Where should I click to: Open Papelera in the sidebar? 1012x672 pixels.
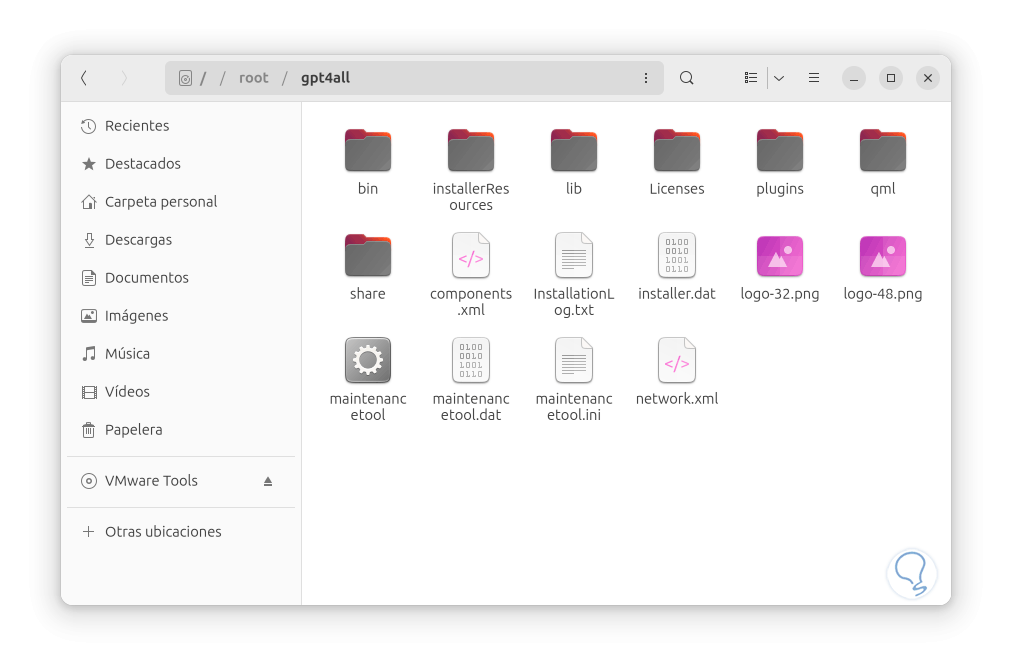click(x=181, y=430)
